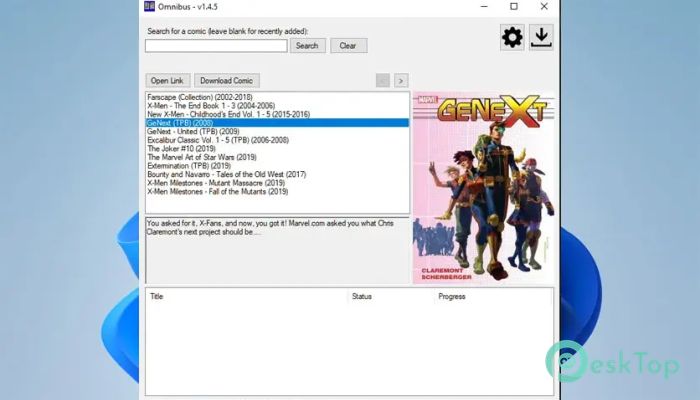Maximize the Omnibus window
Image resolution: width=700 pixels, height=400 pixels.
[x=514, y=7]
